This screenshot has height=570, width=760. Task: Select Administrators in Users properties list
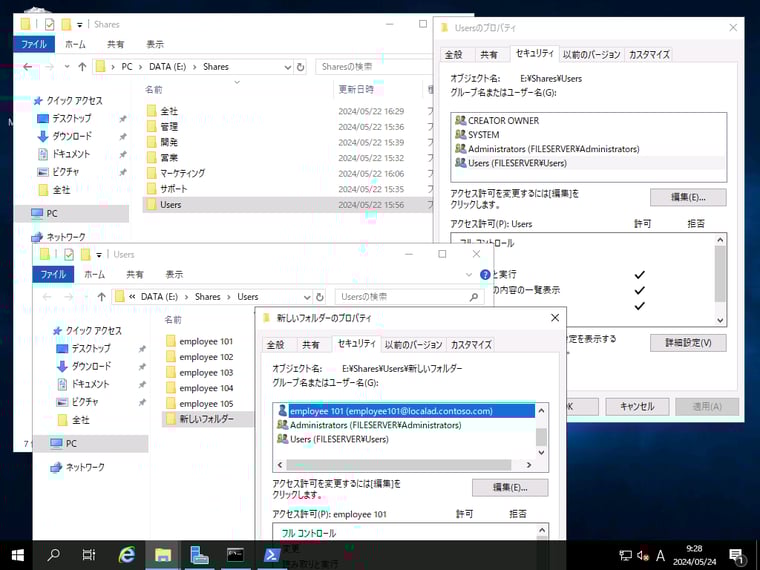[553, 149]
